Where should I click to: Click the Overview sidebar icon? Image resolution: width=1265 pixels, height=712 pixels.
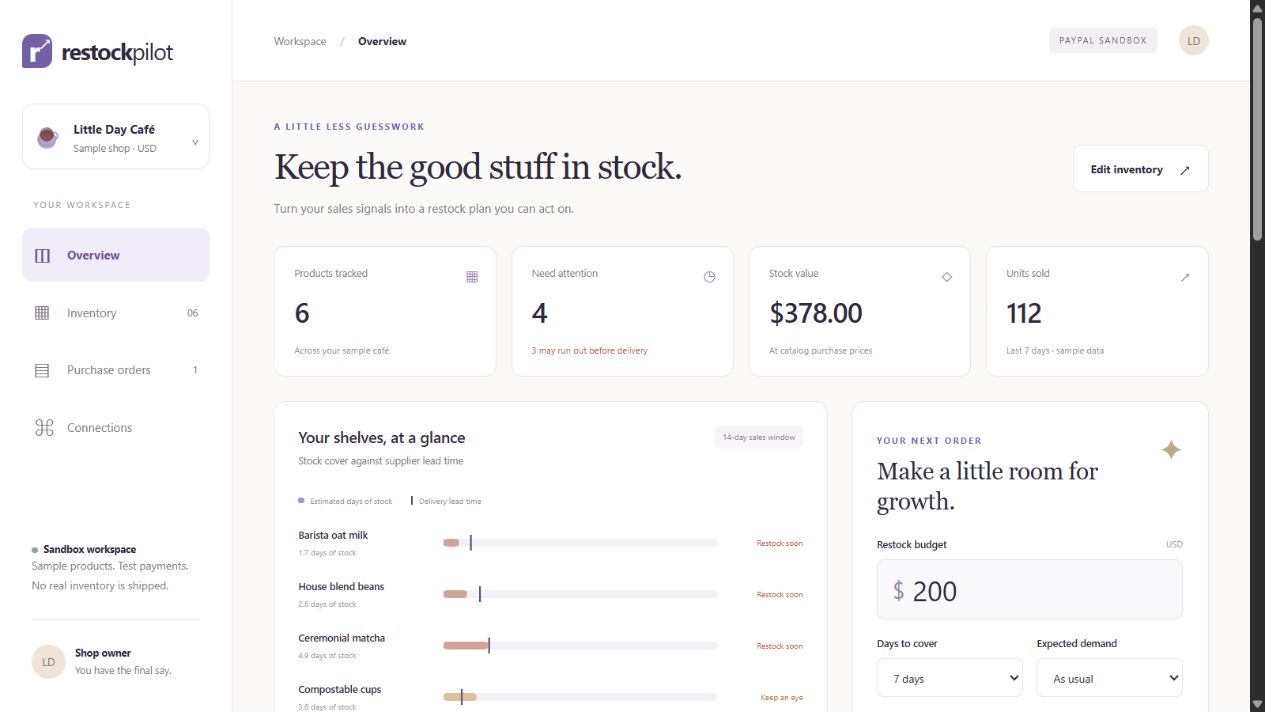pyautogui.click(x=42, y=255)
